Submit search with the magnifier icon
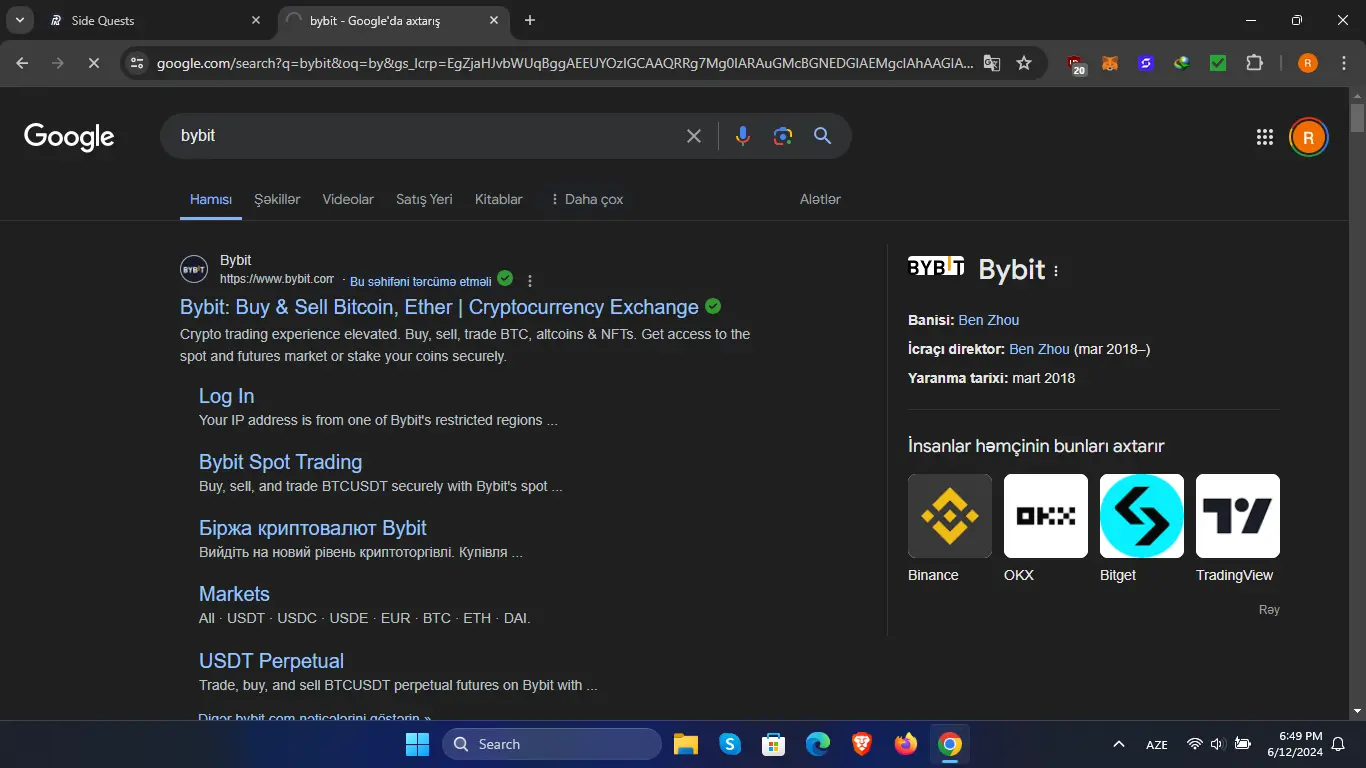Image resolution: width=1366 pixels, height=768 pixels. (822, 136)
